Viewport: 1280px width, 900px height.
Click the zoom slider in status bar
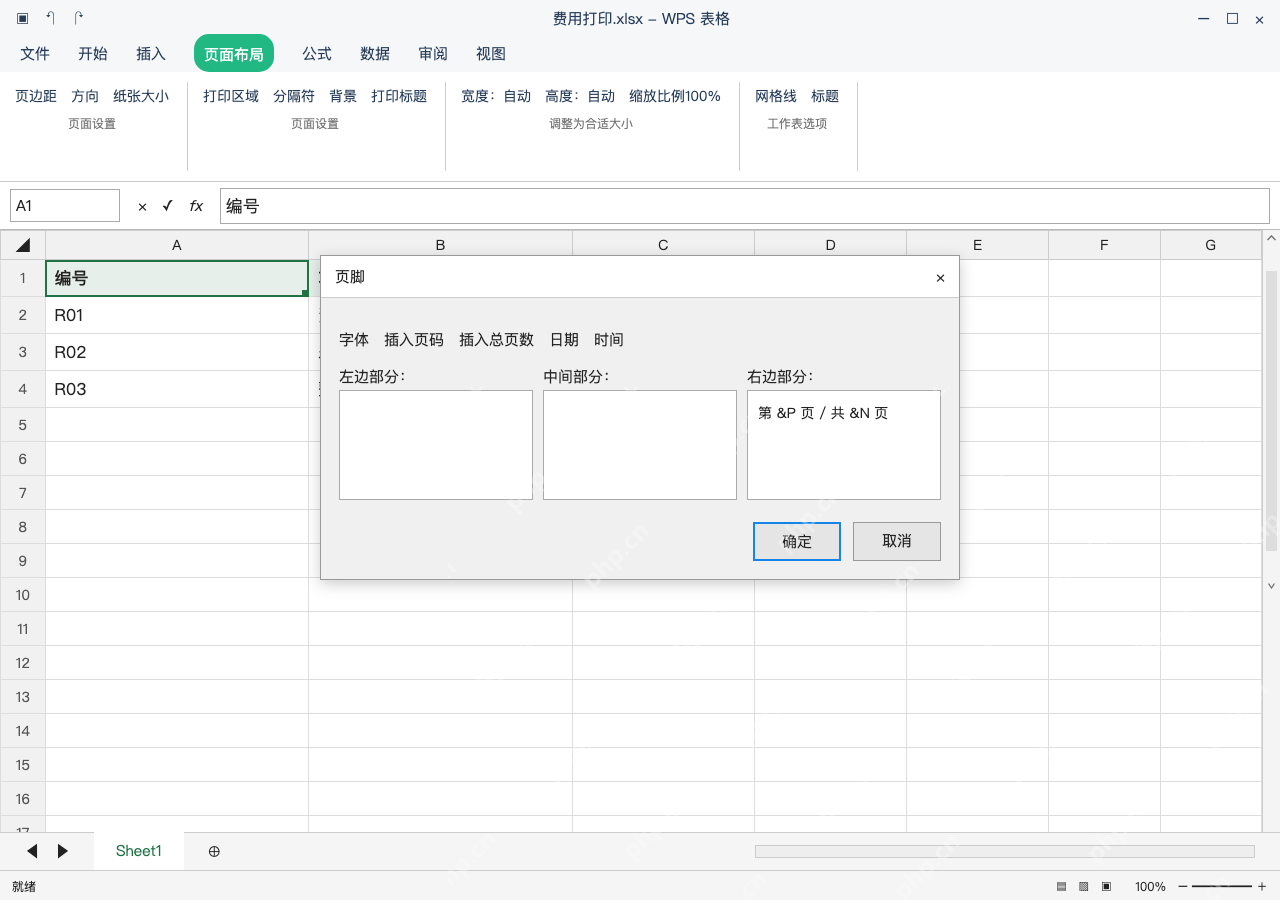point(1222,886)
